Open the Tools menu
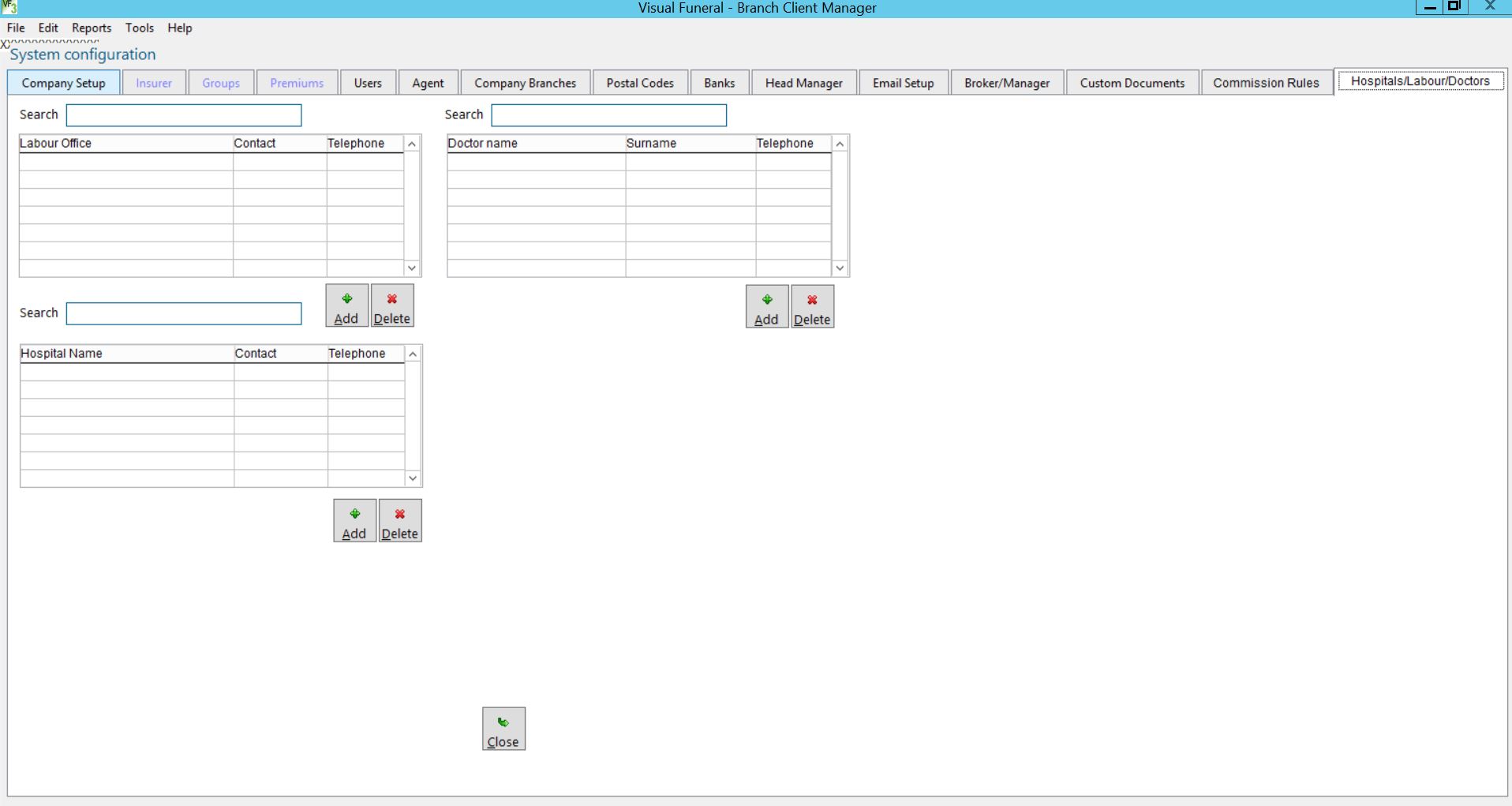This screenshot has width=1512, height=806. click(x=139, y=28)
